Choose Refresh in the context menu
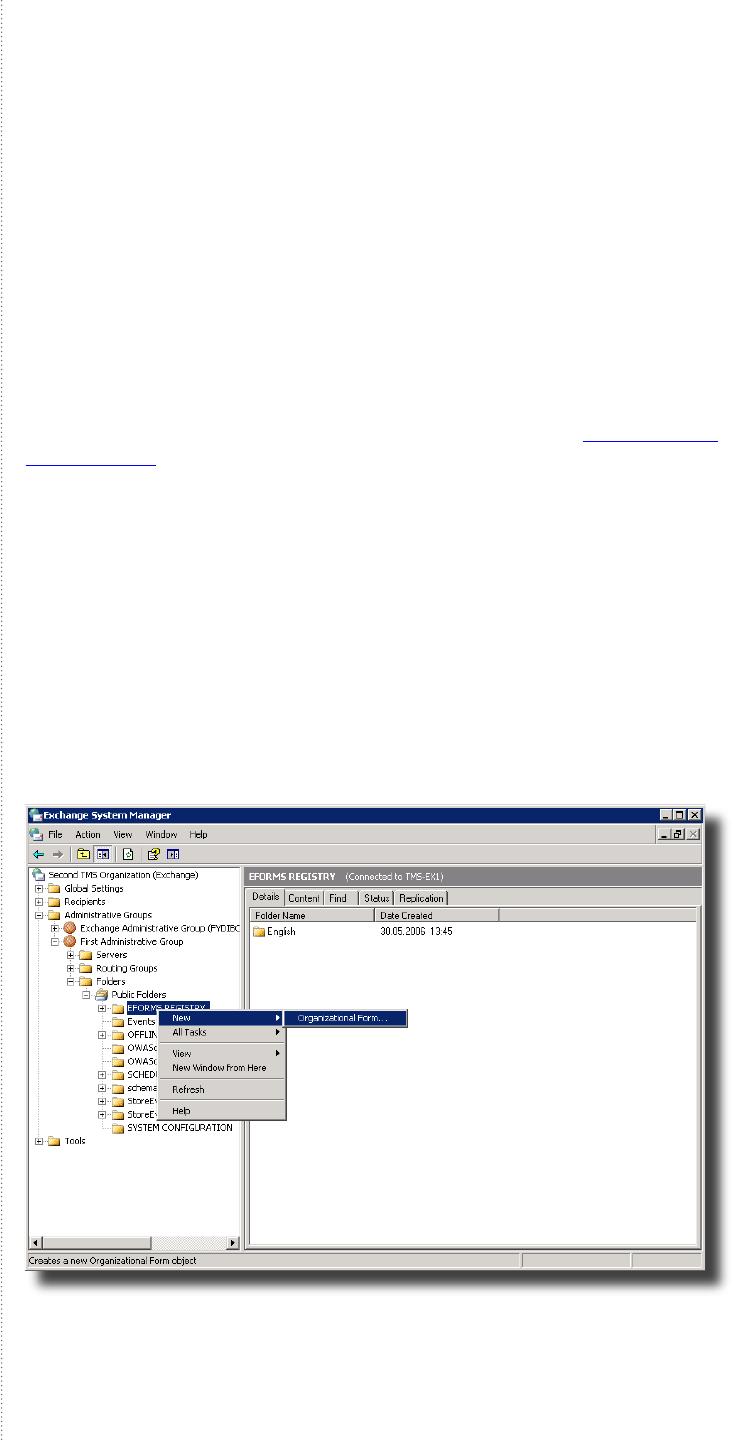734x1441 pixels. [x=222, y=1089]
